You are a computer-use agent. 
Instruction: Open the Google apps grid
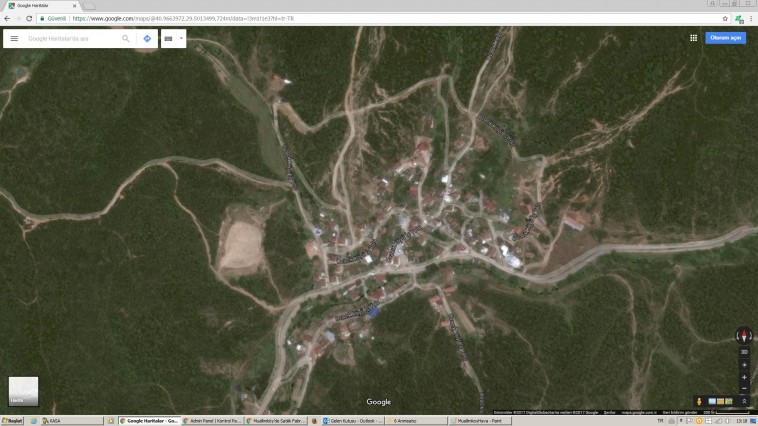[693, 38]
